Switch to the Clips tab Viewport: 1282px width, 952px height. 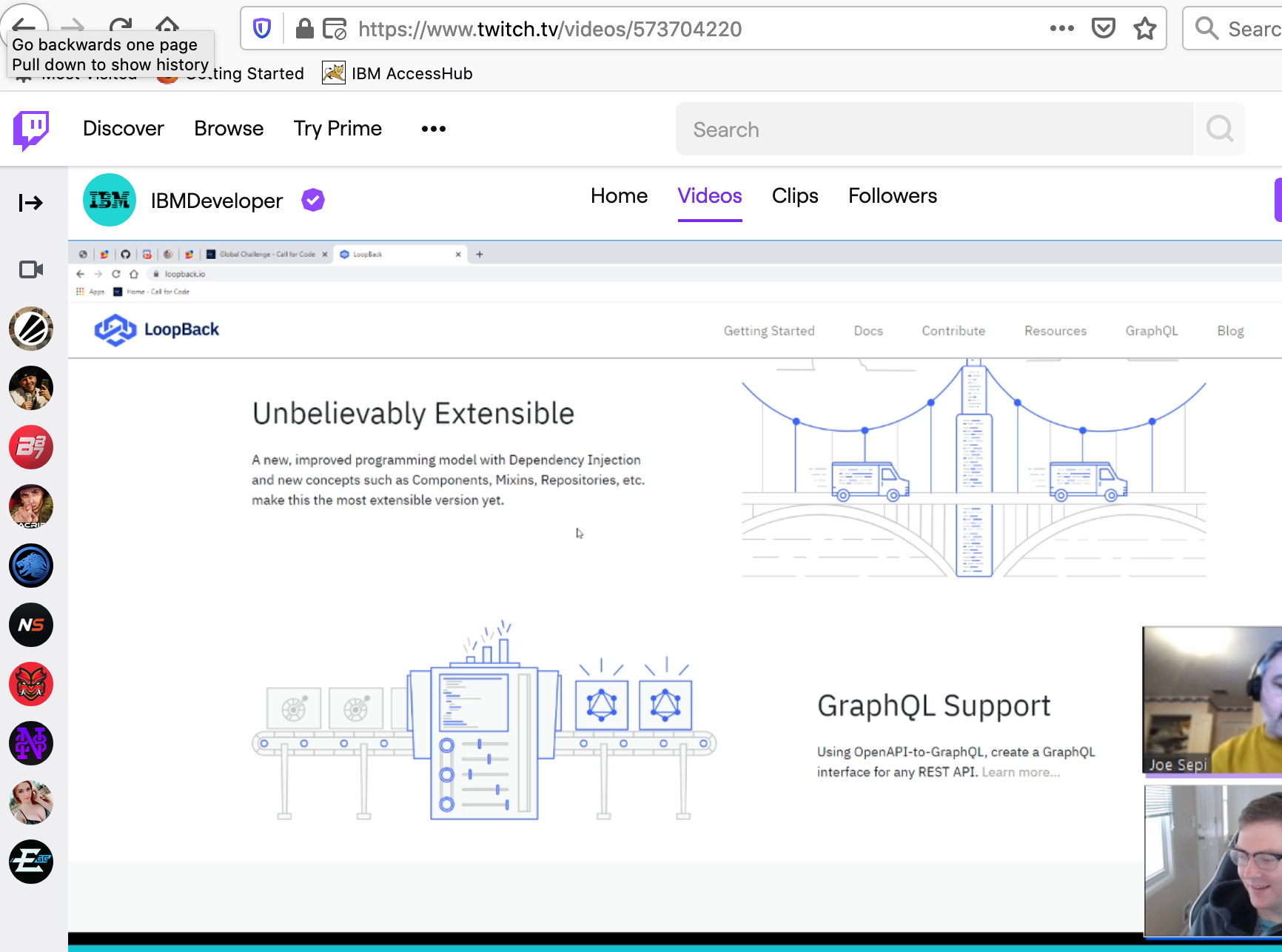(795, 196)
